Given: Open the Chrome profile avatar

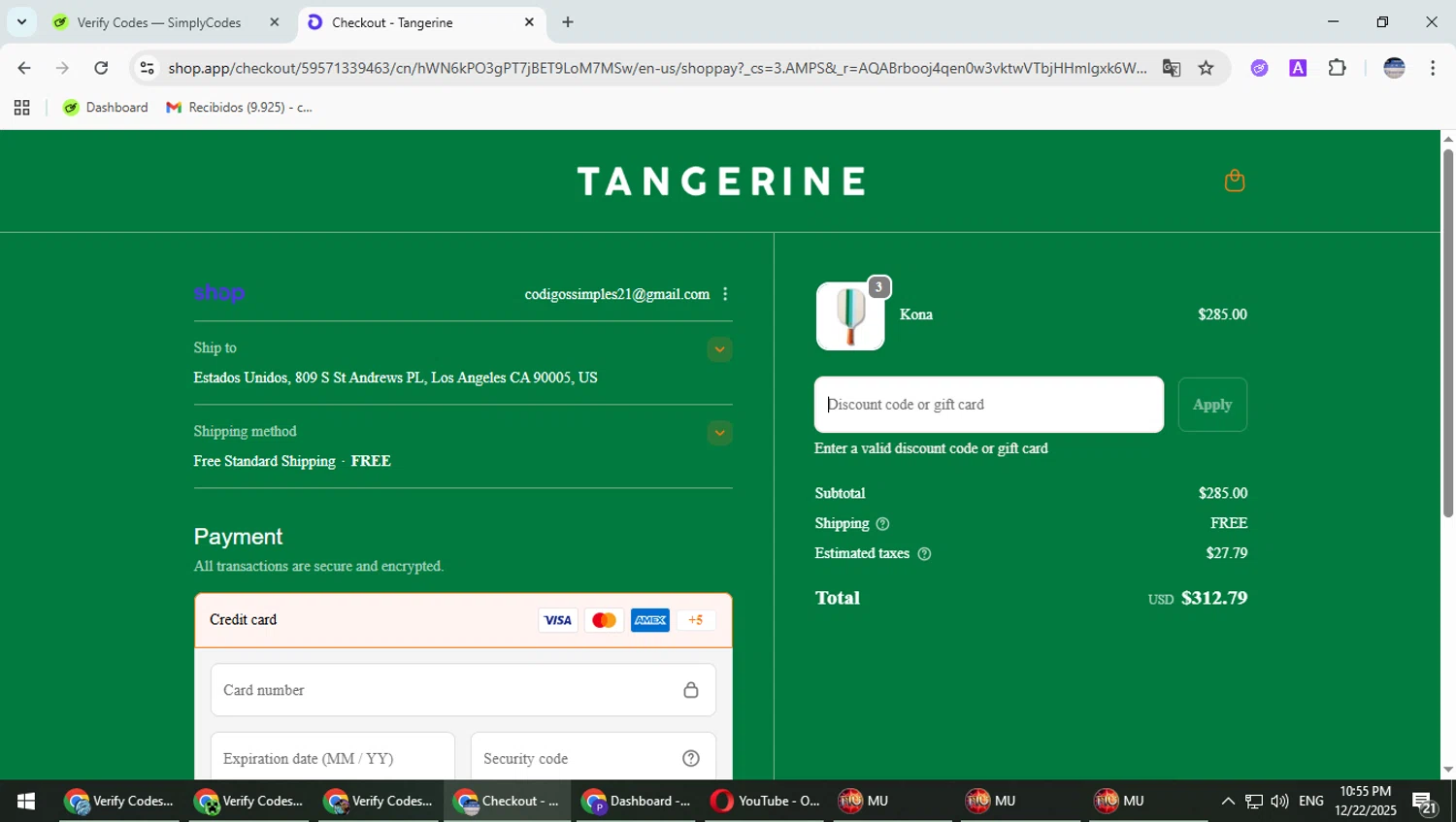Looking at the screenshot, I should [1394, 68].
